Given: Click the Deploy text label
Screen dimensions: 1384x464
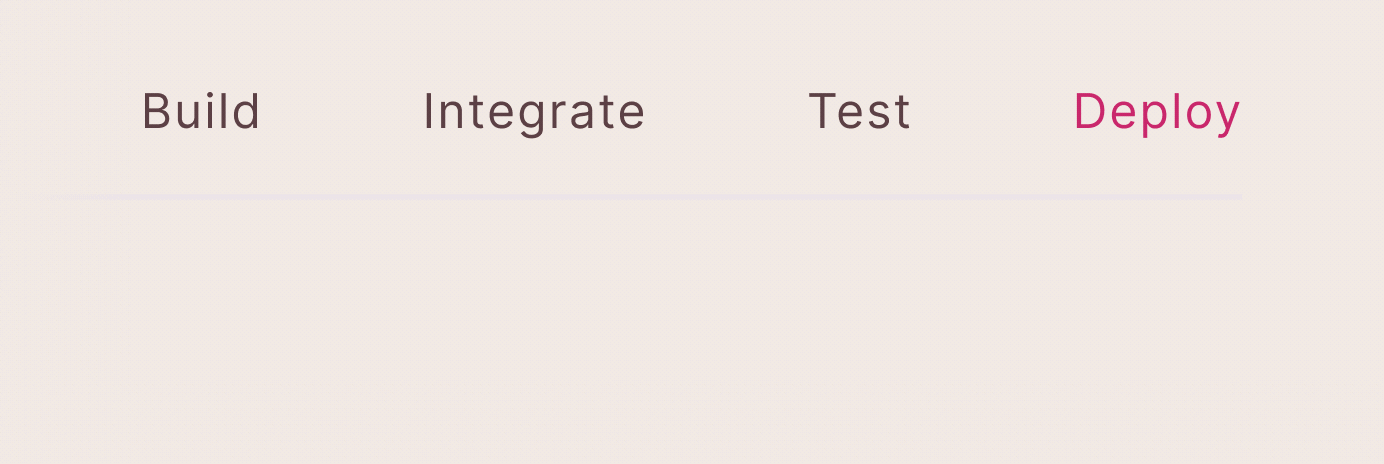Looking at the screenshot, I should [1156, 112].
